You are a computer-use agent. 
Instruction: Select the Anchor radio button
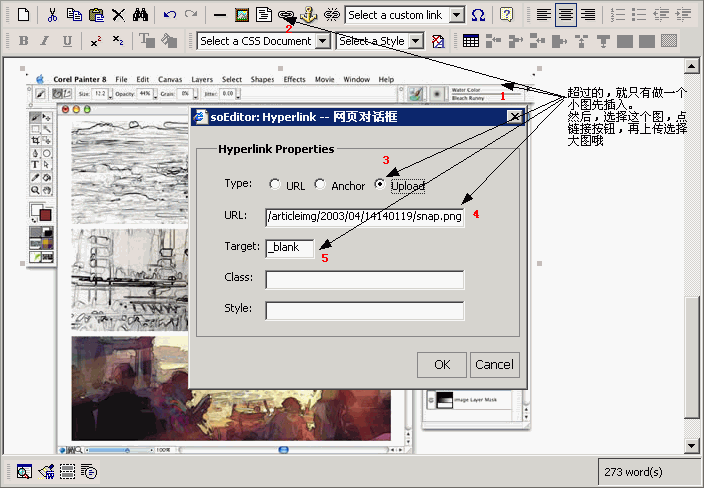coord(320,184)
